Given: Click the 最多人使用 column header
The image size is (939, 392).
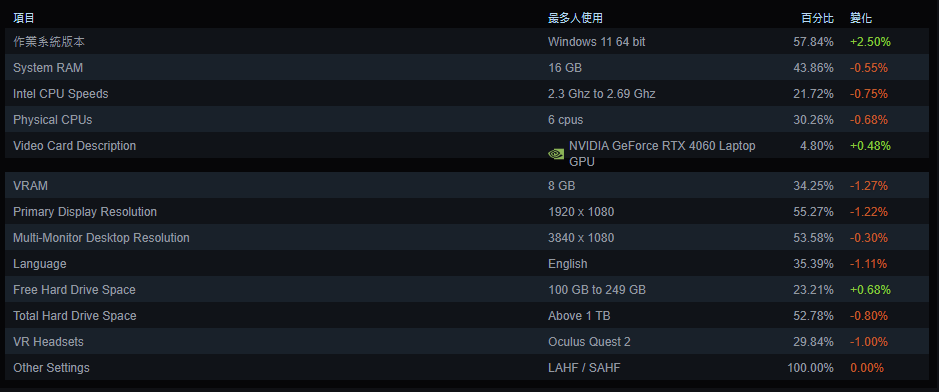Looking at the screenshot, I should pos(575,18).
